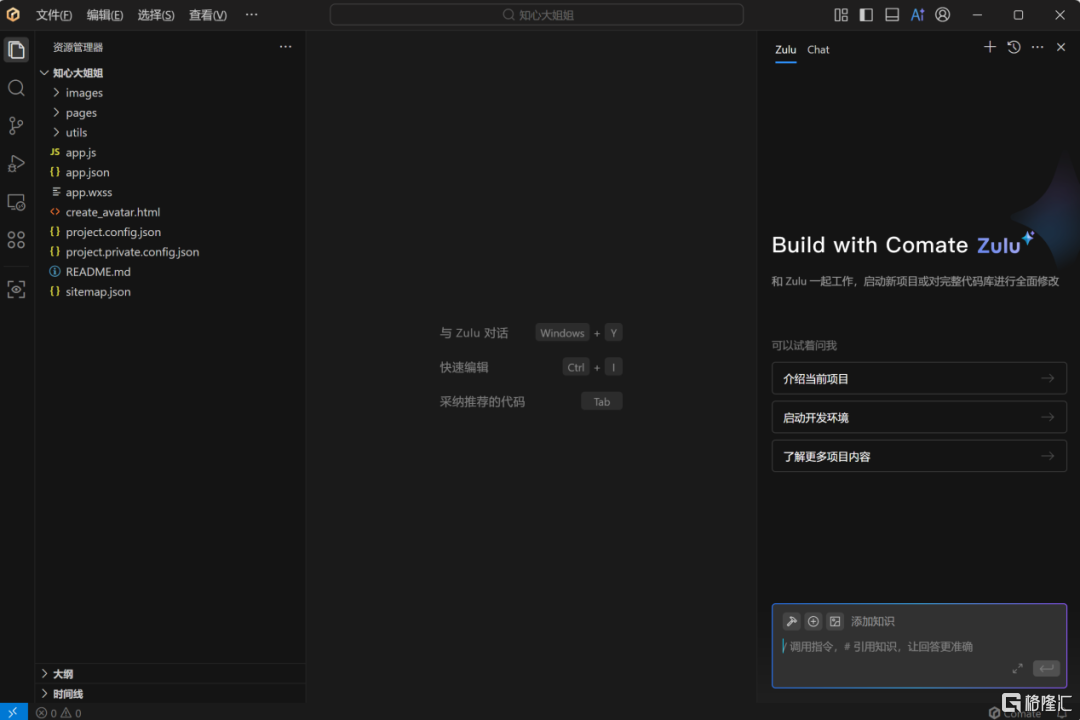Close the Zulu side panel

click(x=1061, y=47)
